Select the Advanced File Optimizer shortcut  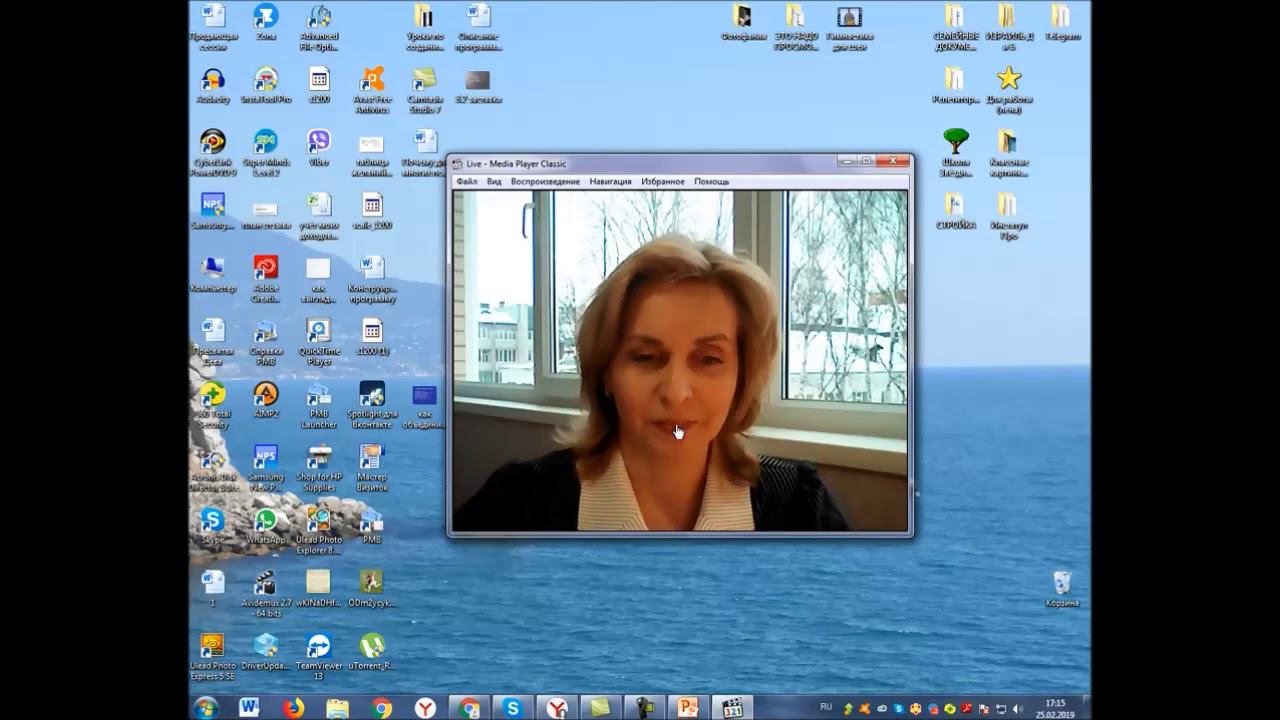click(319, 27)
